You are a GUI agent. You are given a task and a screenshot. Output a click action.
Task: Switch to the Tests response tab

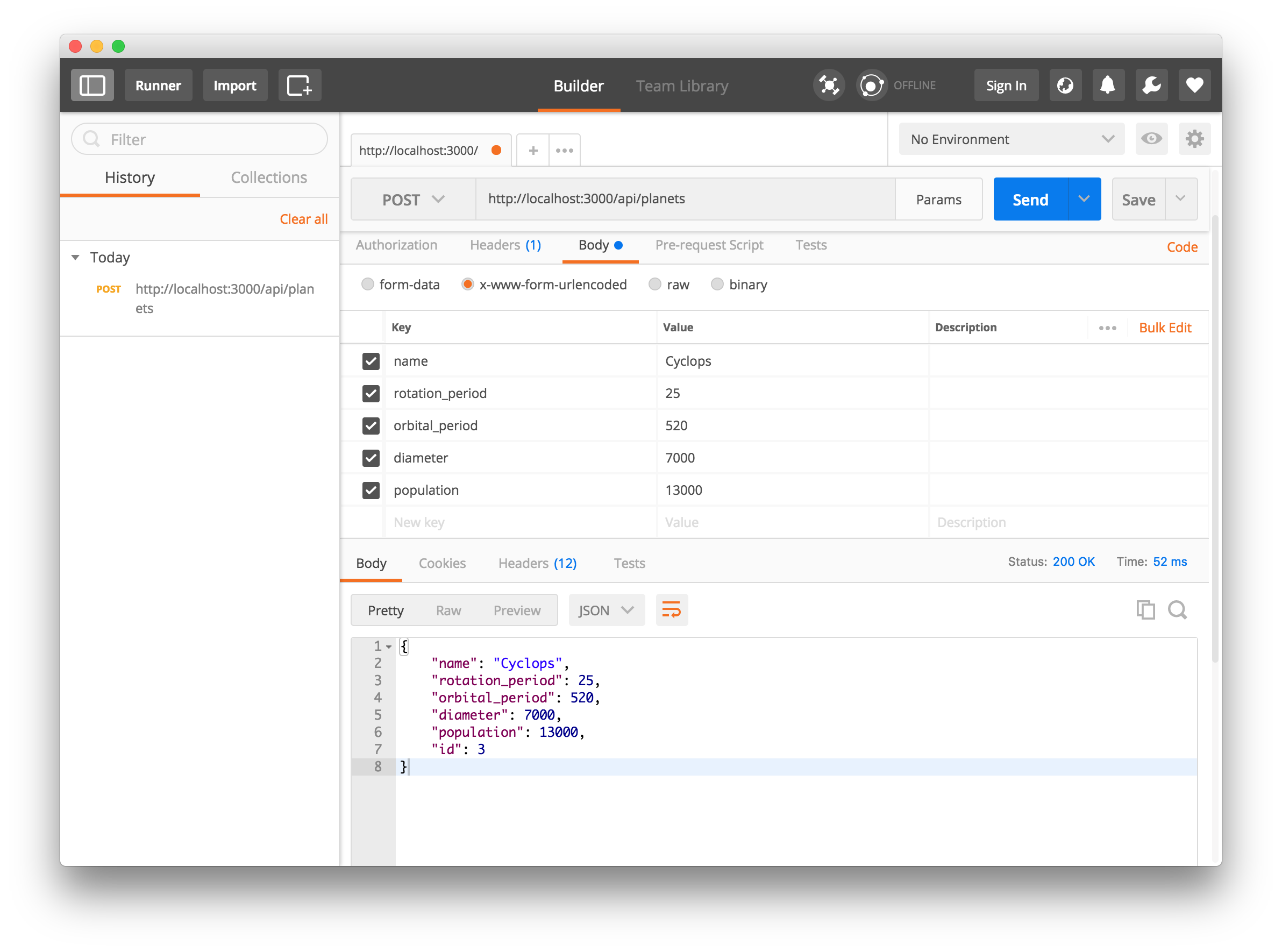click(629, 562)
